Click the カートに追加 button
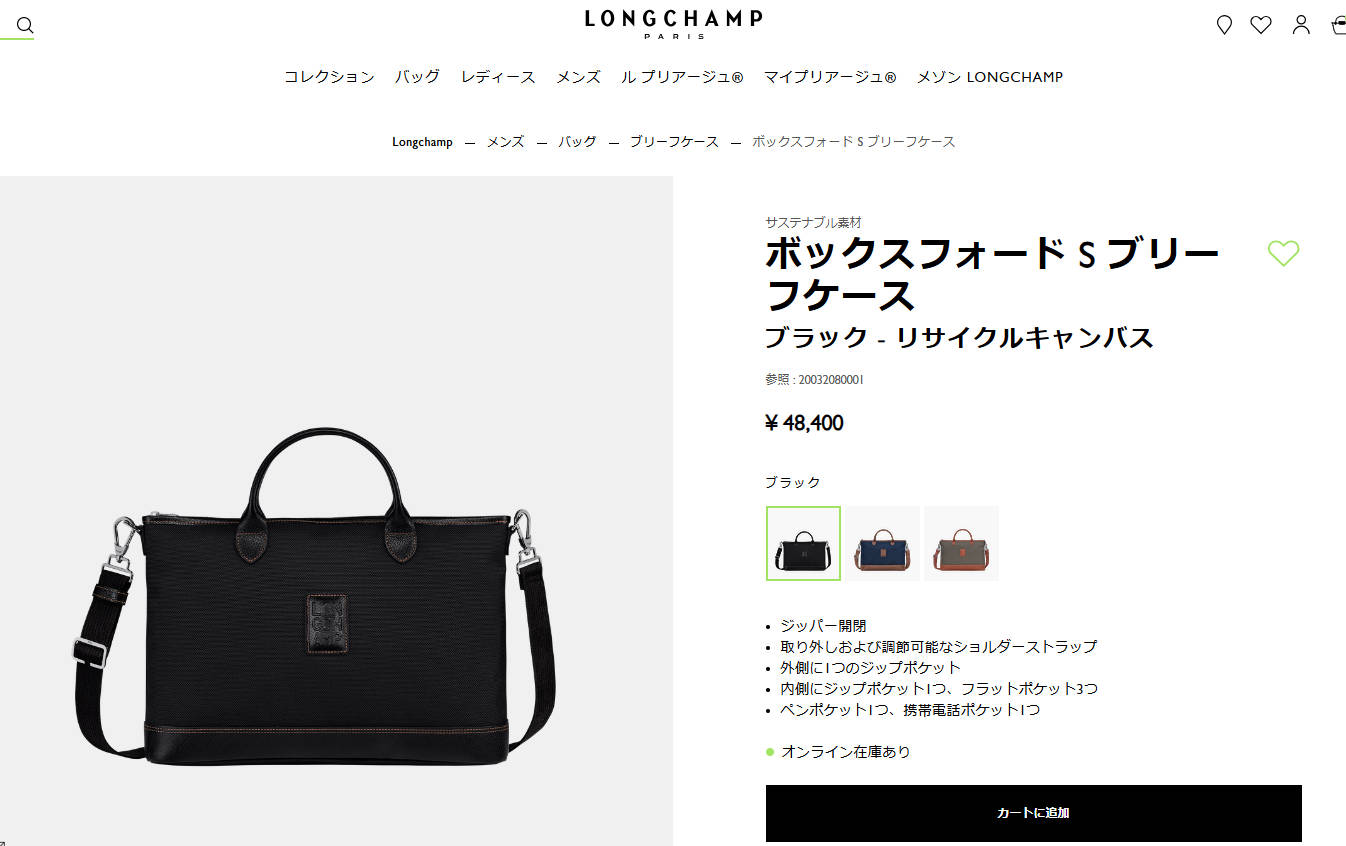Image resolution: width=1346 pixels, height=846 pixels. [x=1033, y=813]
